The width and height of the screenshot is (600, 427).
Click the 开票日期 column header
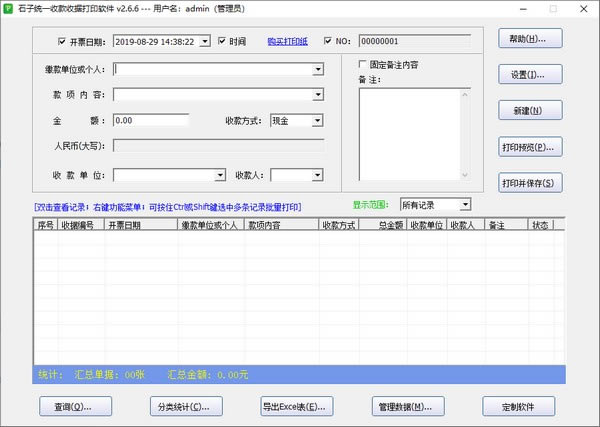pos(125,226)
